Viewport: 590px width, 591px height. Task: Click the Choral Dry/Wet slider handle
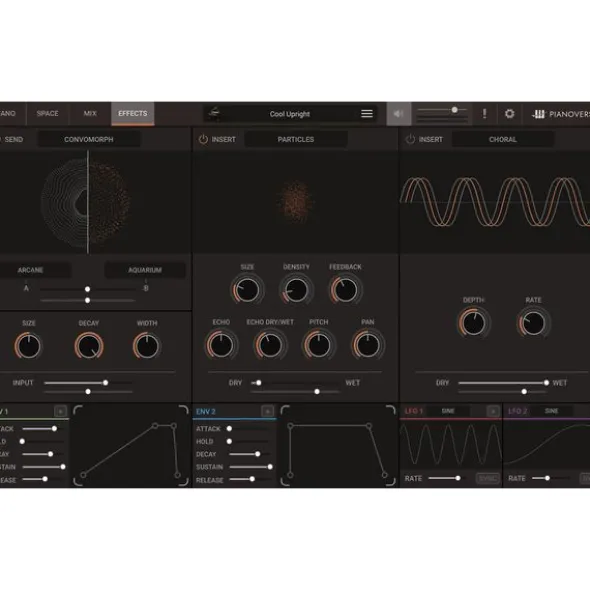pos(546,383)
